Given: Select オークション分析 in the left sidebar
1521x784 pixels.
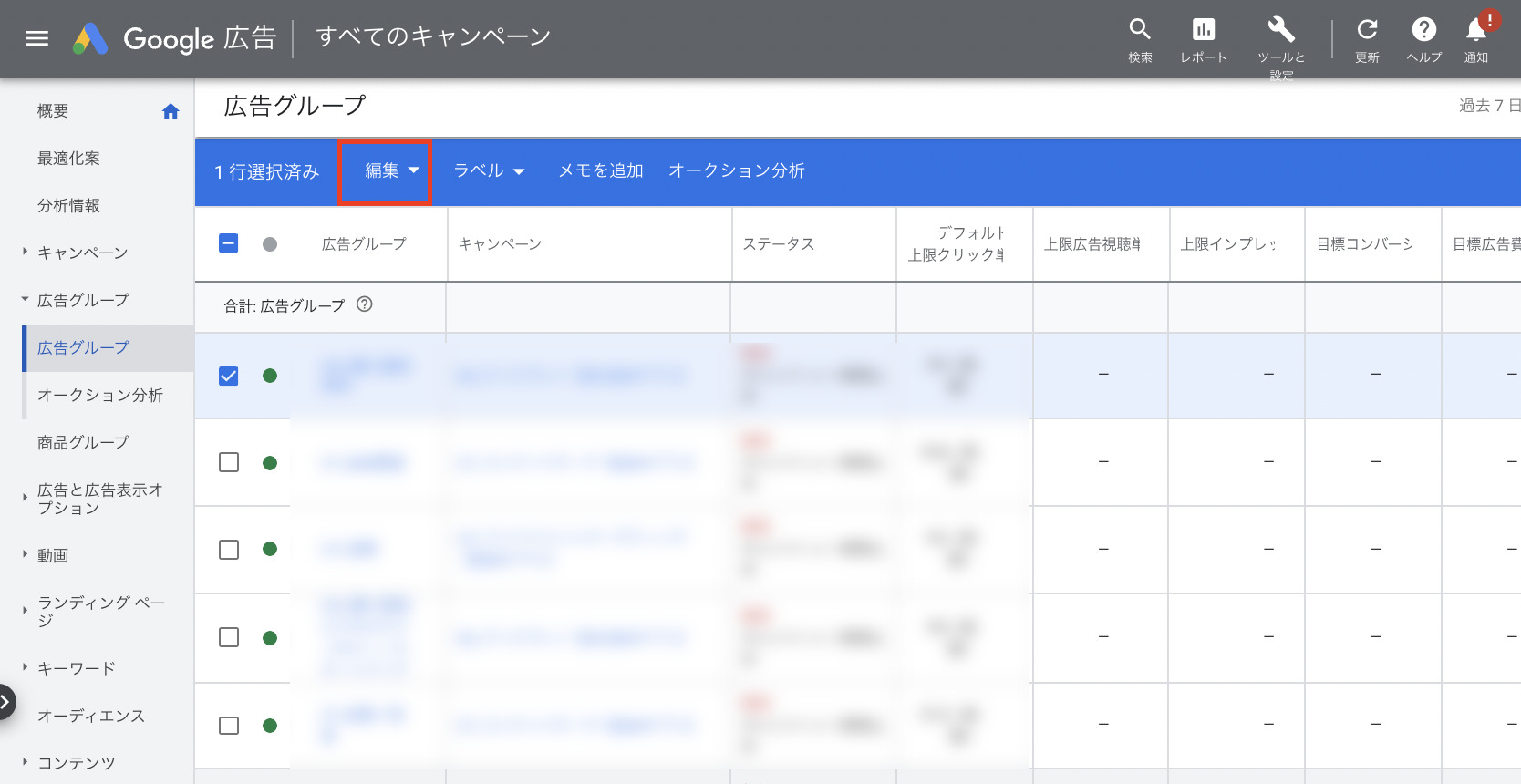Looking at the screenshot, I should [99, 395].
